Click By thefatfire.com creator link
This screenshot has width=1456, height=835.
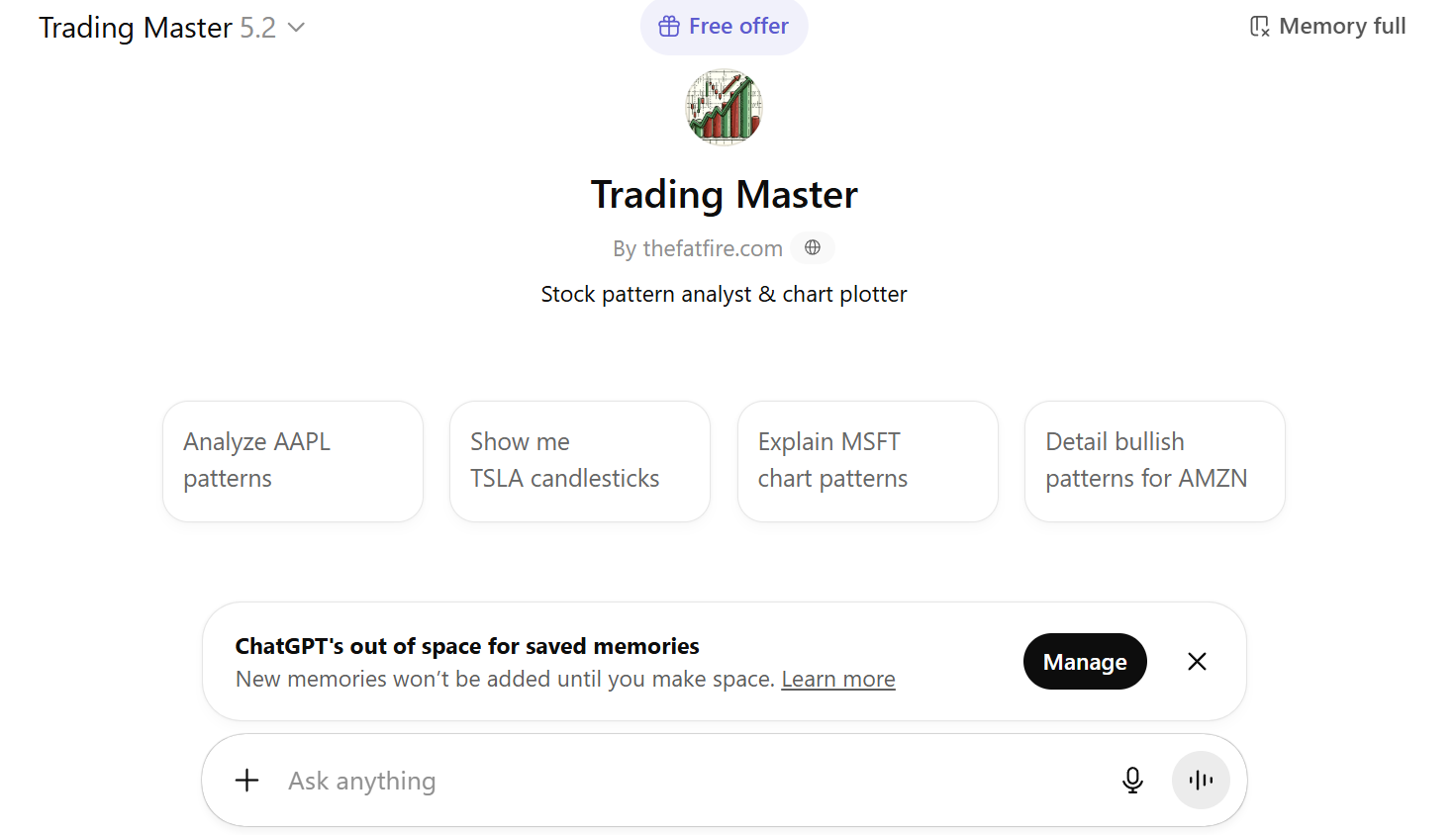point(698,247)
